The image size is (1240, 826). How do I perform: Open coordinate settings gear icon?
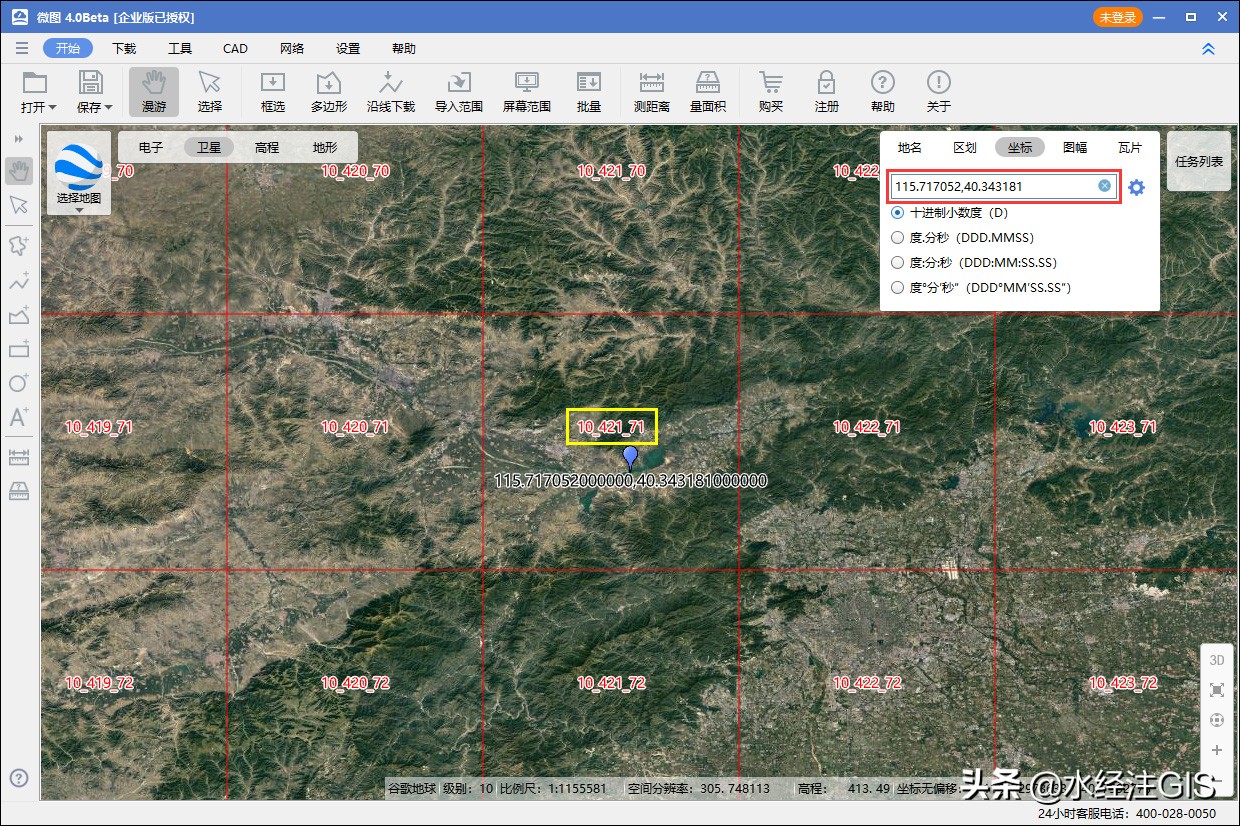[1136, 187]
